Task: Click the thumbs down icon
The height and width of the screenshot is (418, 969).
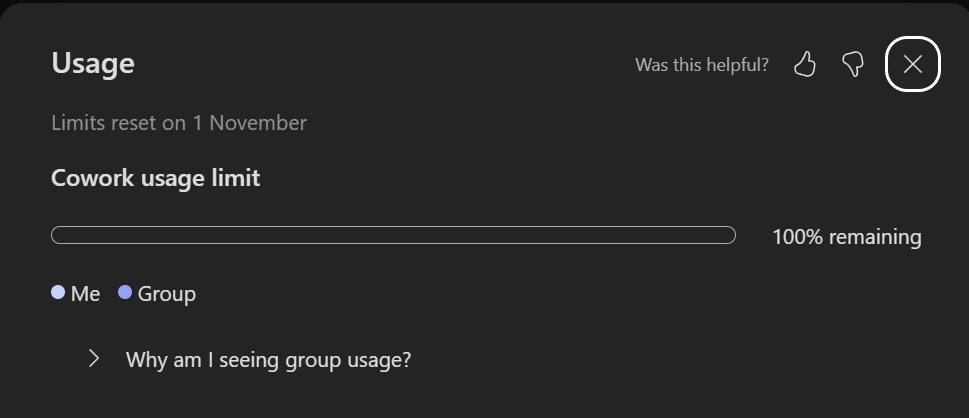Action: click(853, 64)
